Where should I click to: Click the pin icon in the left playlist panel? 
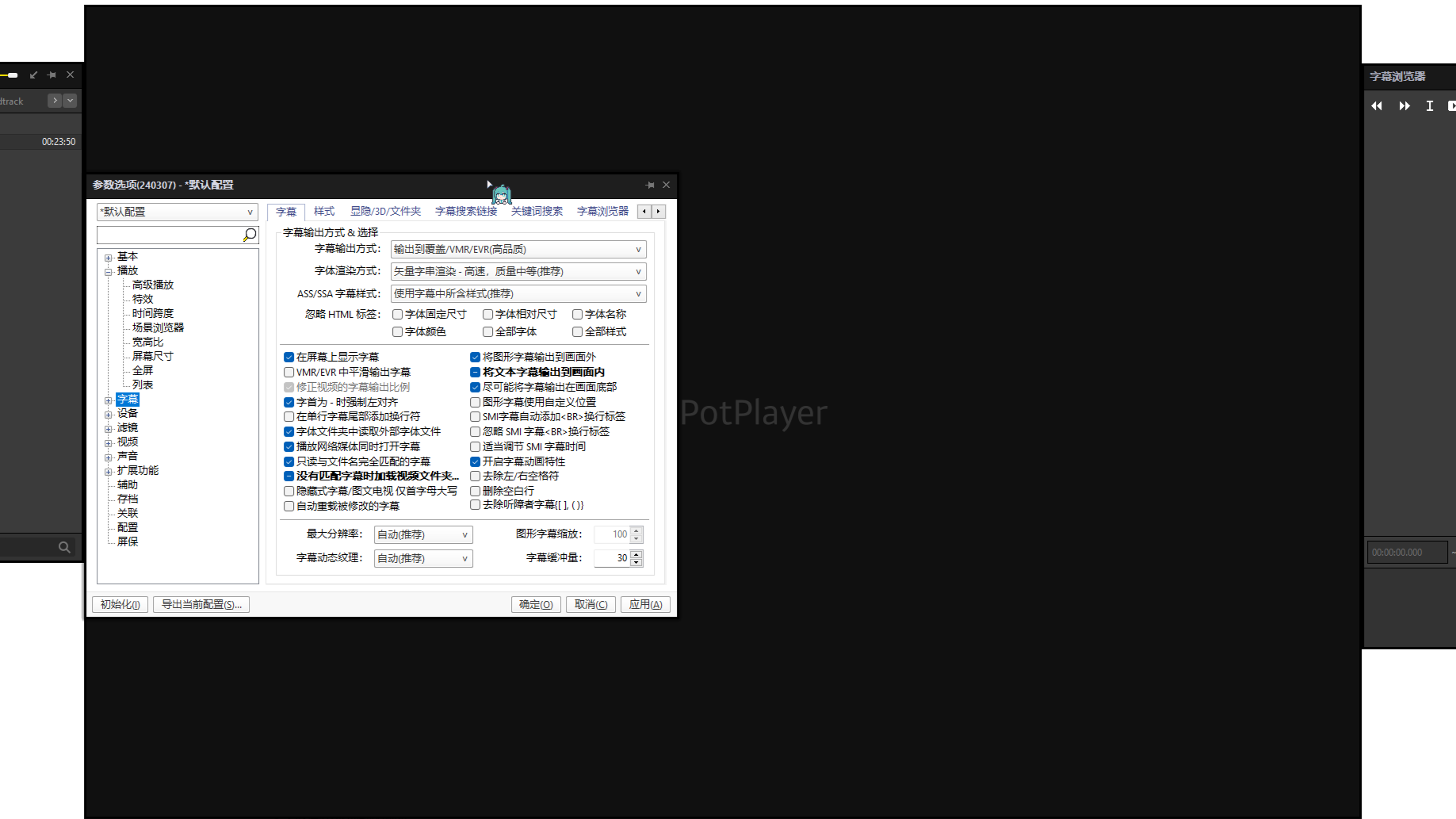click(52, 75)
